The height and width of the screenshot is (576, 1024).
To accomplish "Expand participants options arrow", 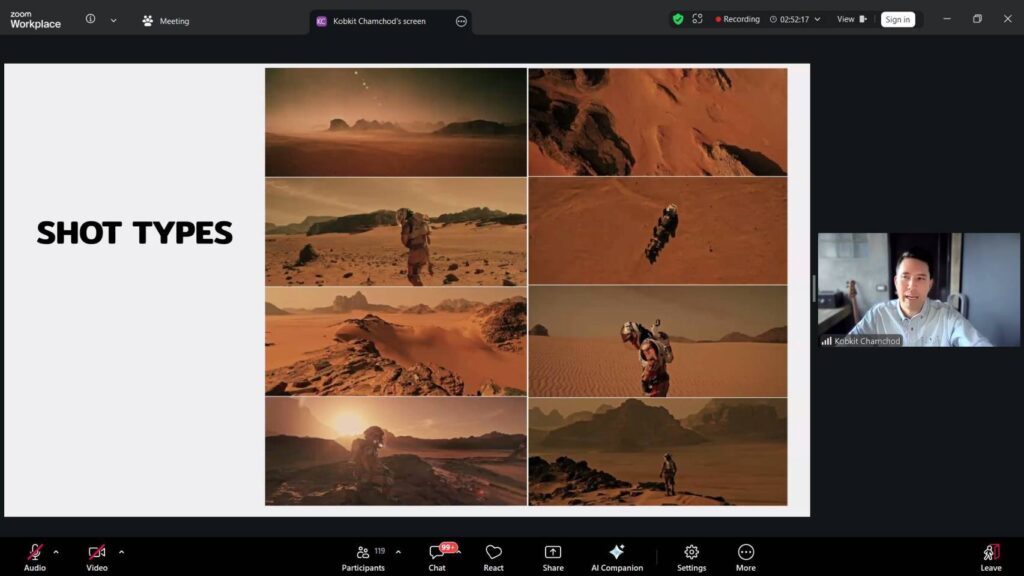I will [x=398, y=552].
